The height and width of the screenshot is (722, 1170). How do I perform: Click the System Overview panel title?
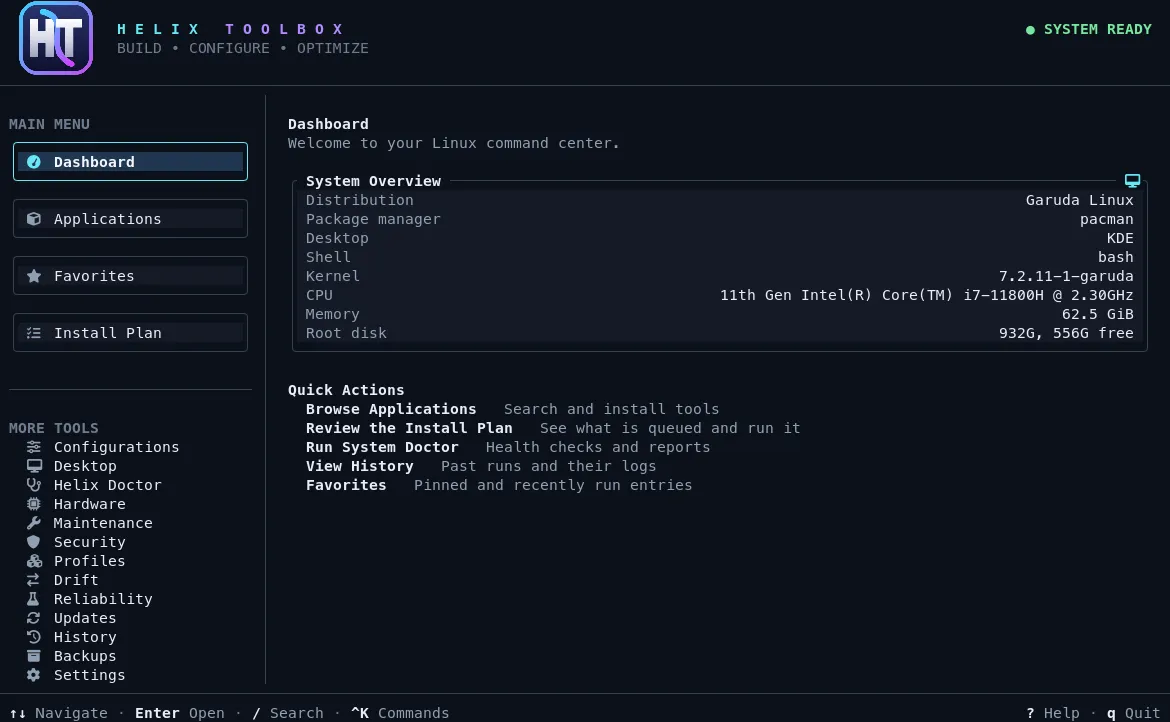tap(373, 181)
